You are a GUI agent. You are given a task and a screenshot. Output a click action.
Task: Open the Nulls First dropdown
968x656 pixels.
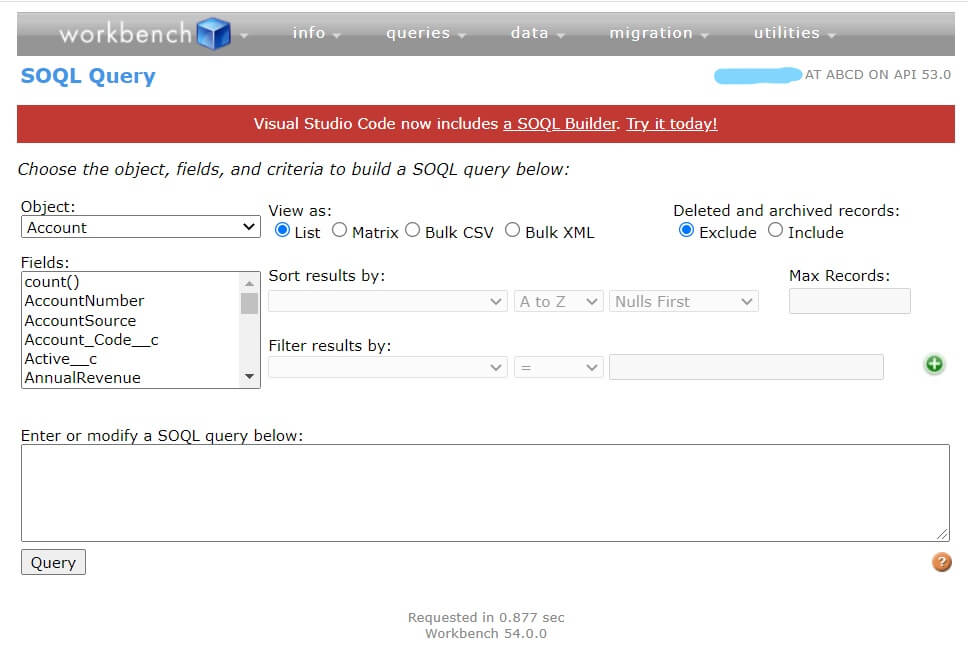coord(683,301)
